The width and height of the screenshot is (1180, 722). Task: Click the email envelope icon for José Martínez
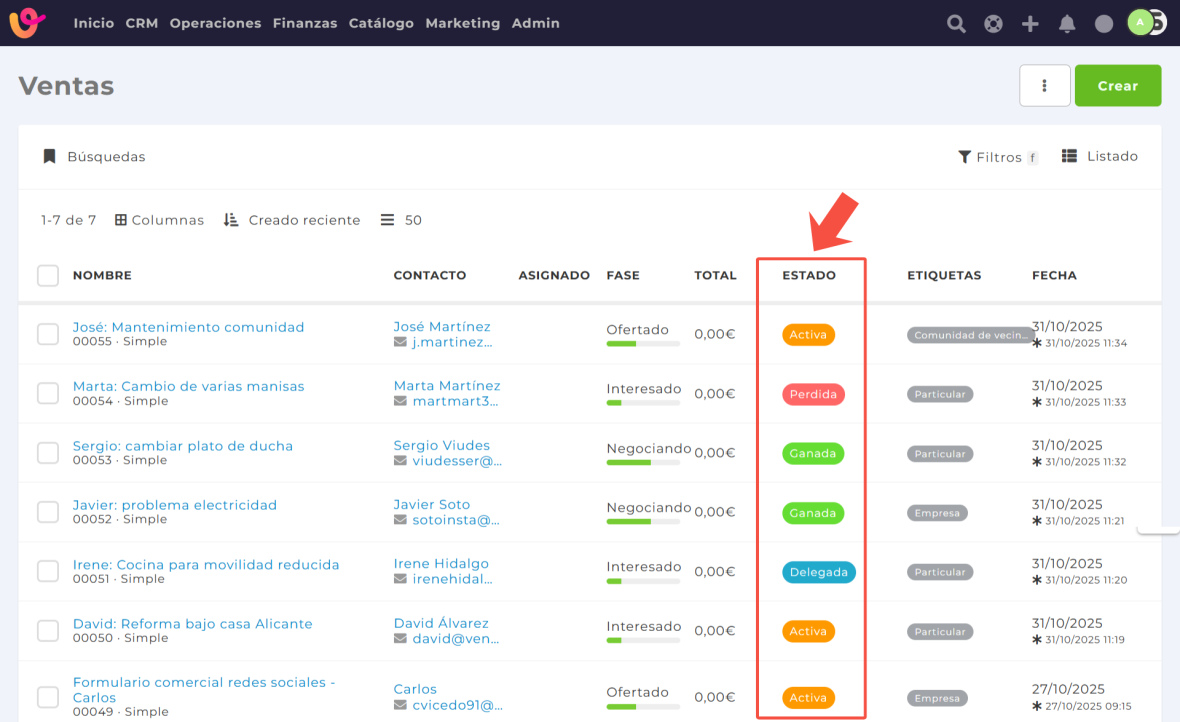[401, 342]
